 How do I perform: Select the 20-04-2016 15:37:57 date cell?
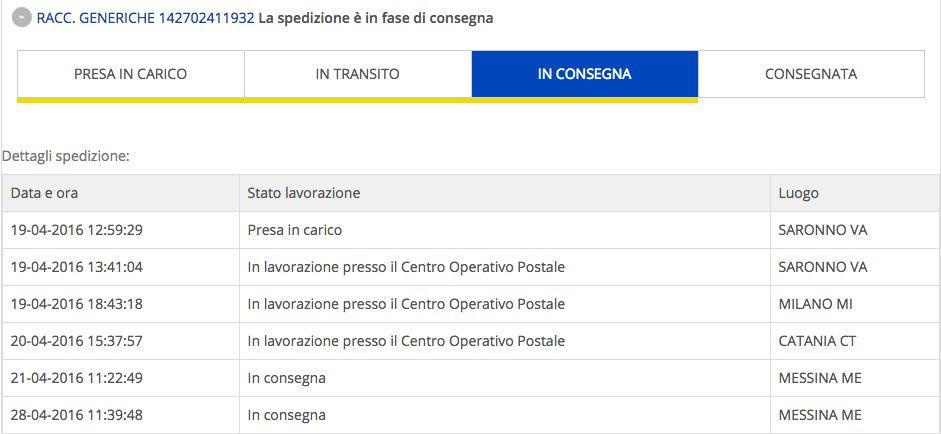click(x=121, y=341)
